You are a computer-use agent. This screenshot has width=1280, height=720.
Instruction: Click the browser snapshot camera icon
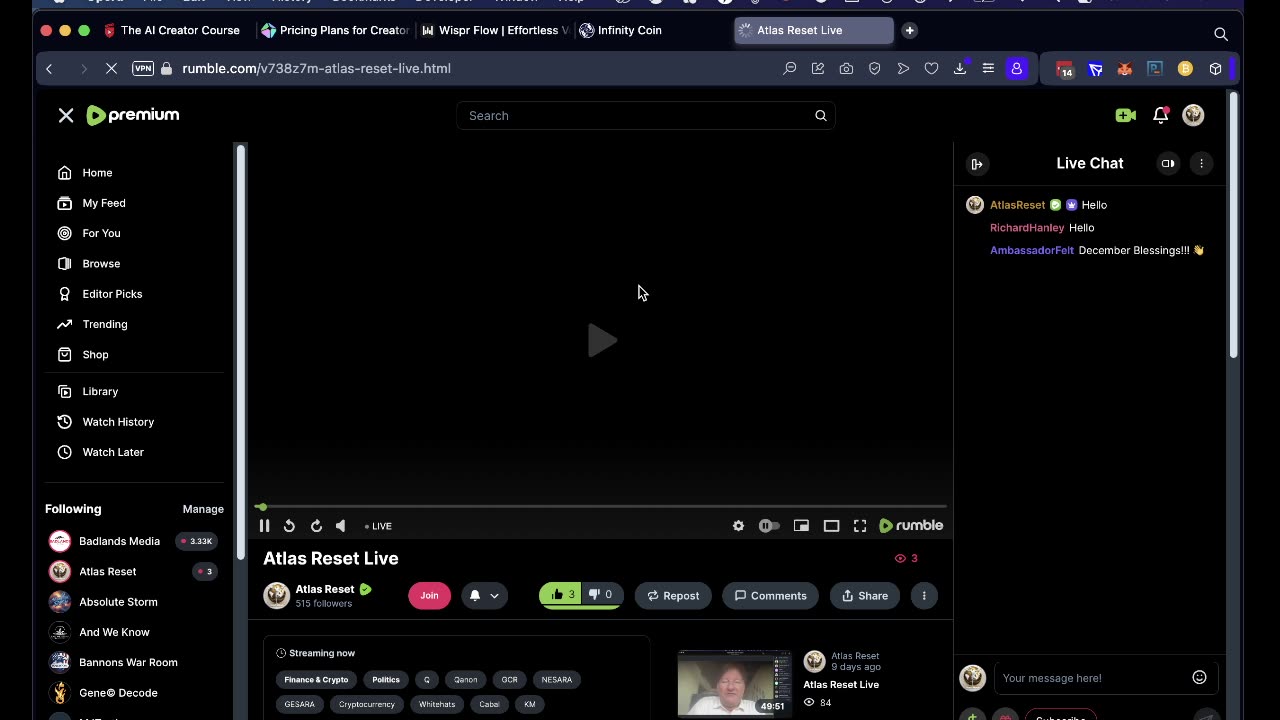coord(846,68)
